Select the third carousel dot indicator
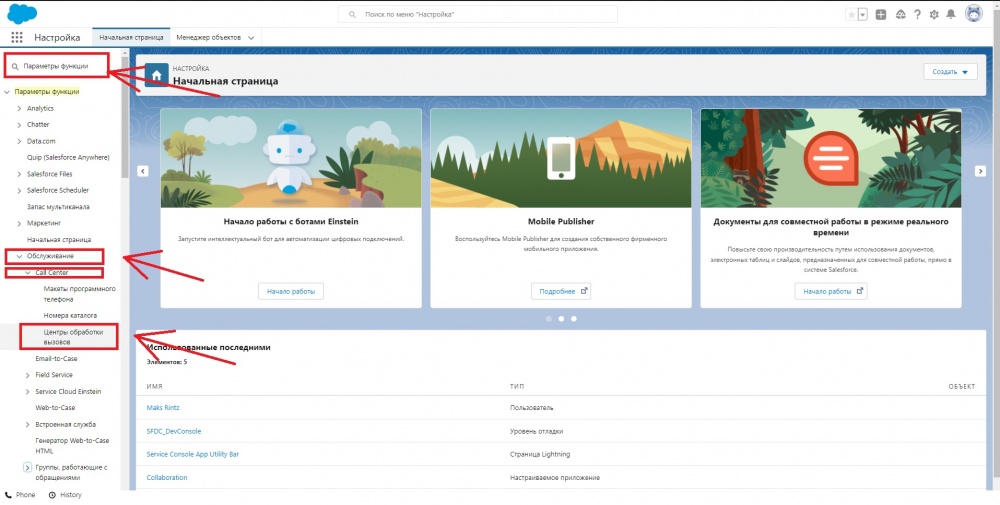This screenshot has width=1000, height=505. pos(573,318)
